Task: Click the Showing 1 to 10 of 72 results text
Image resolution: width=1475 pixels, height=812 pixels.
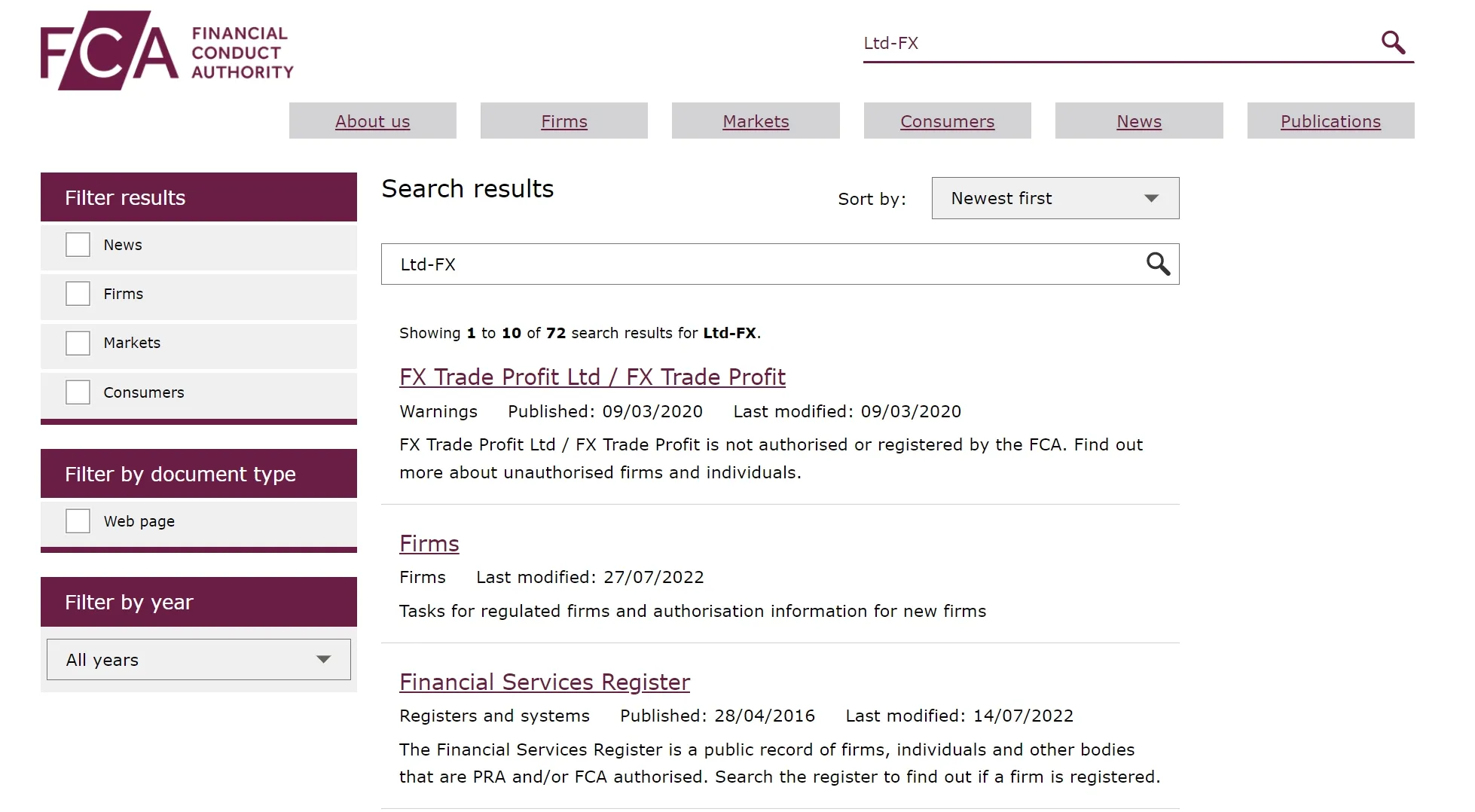Action: click(x=580, y=333)
